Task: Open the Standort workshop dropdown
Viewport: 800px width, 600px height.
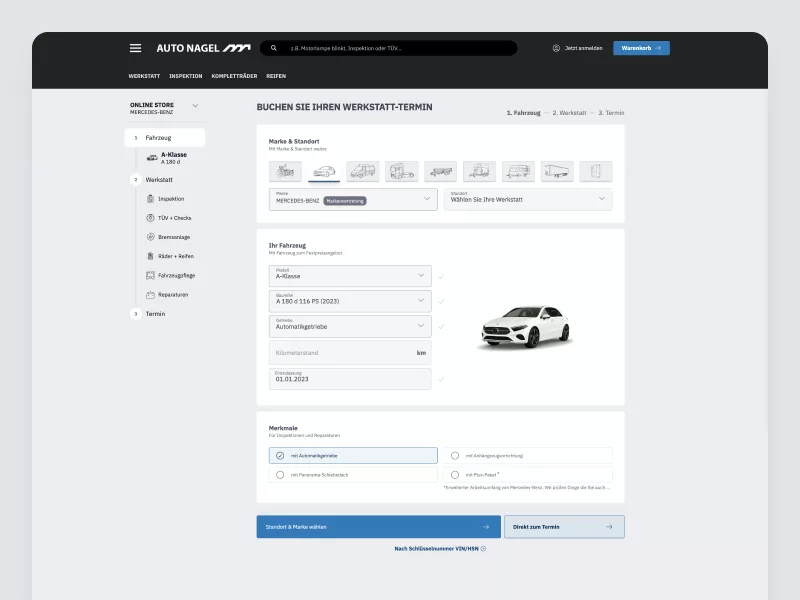Action: (528, 199)
